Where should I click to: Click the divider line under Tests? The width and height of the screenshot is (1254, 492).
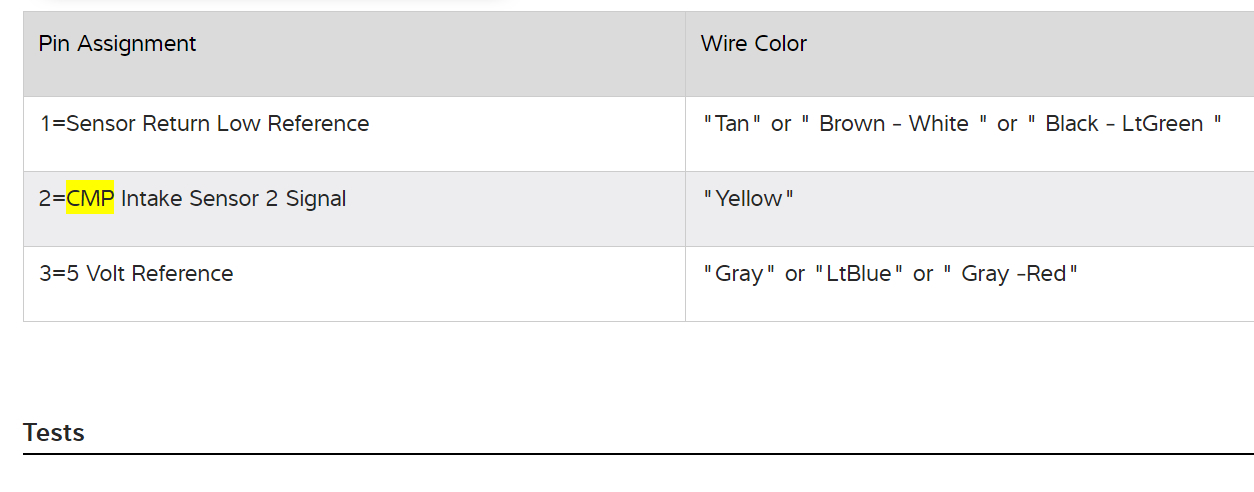638,454
